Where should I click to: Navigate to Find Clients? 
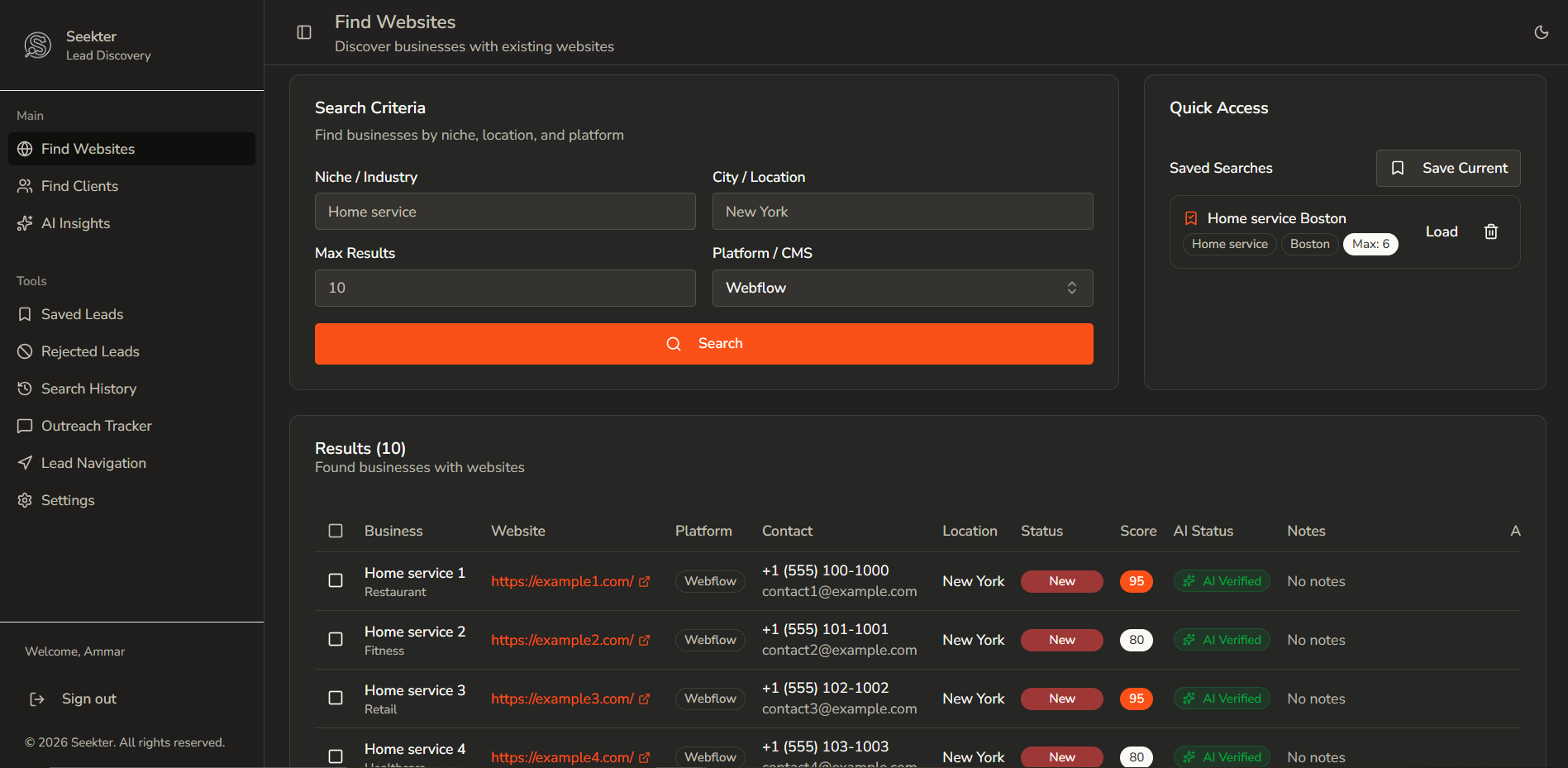tap(79, 186)
